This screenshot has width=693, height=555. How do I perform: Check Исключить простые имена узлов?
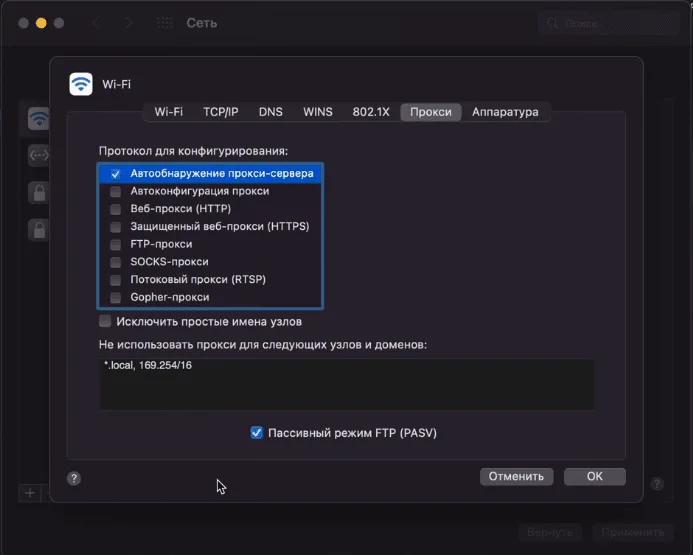[105, 321]
